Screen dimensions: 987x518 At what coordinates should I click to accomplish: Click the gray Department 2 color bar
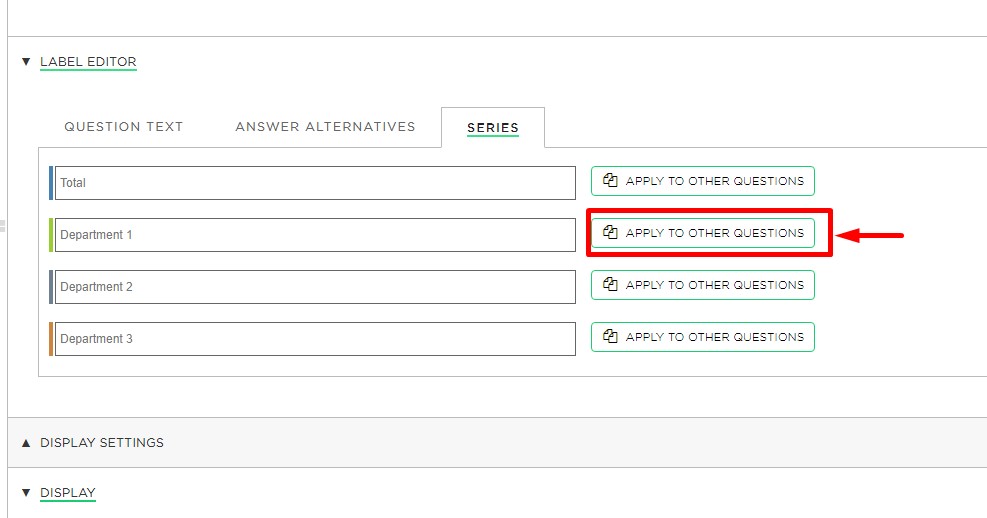pyautogui.click(x=51, y=287)
